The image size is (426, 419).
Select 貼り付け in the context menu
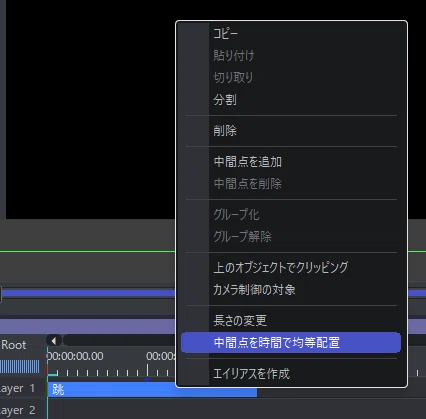[x=291, y=56]
